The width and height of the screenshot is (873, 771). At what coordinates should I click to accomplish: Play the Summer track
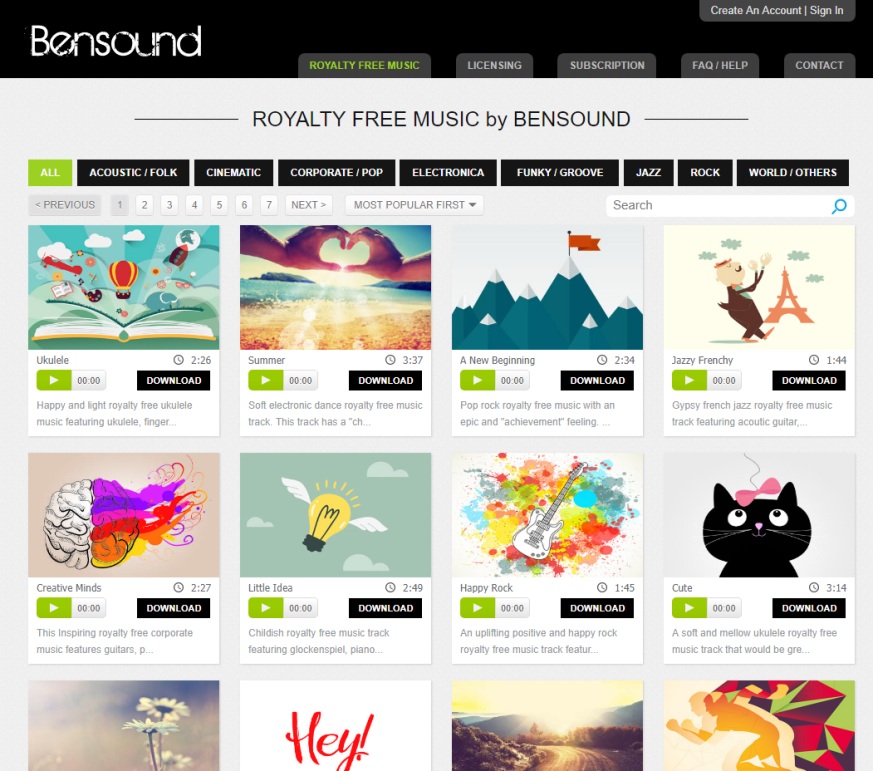pos(266,381)
